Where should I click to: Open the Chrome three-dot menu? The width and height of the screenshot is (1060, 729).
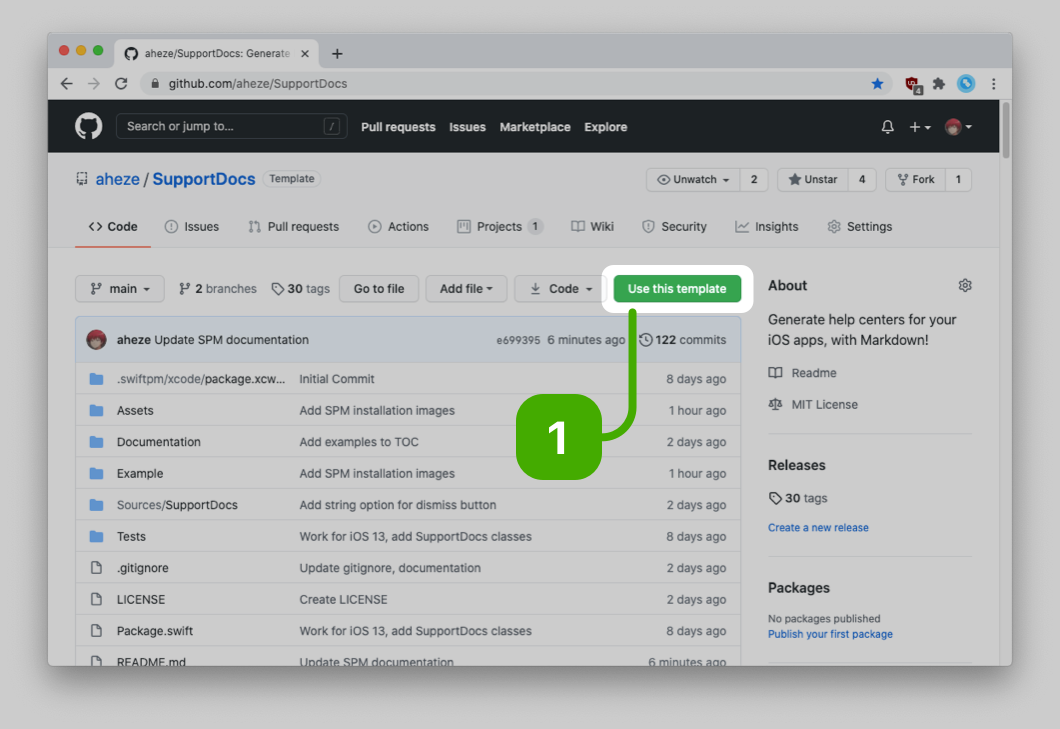[x=994, y=83]
